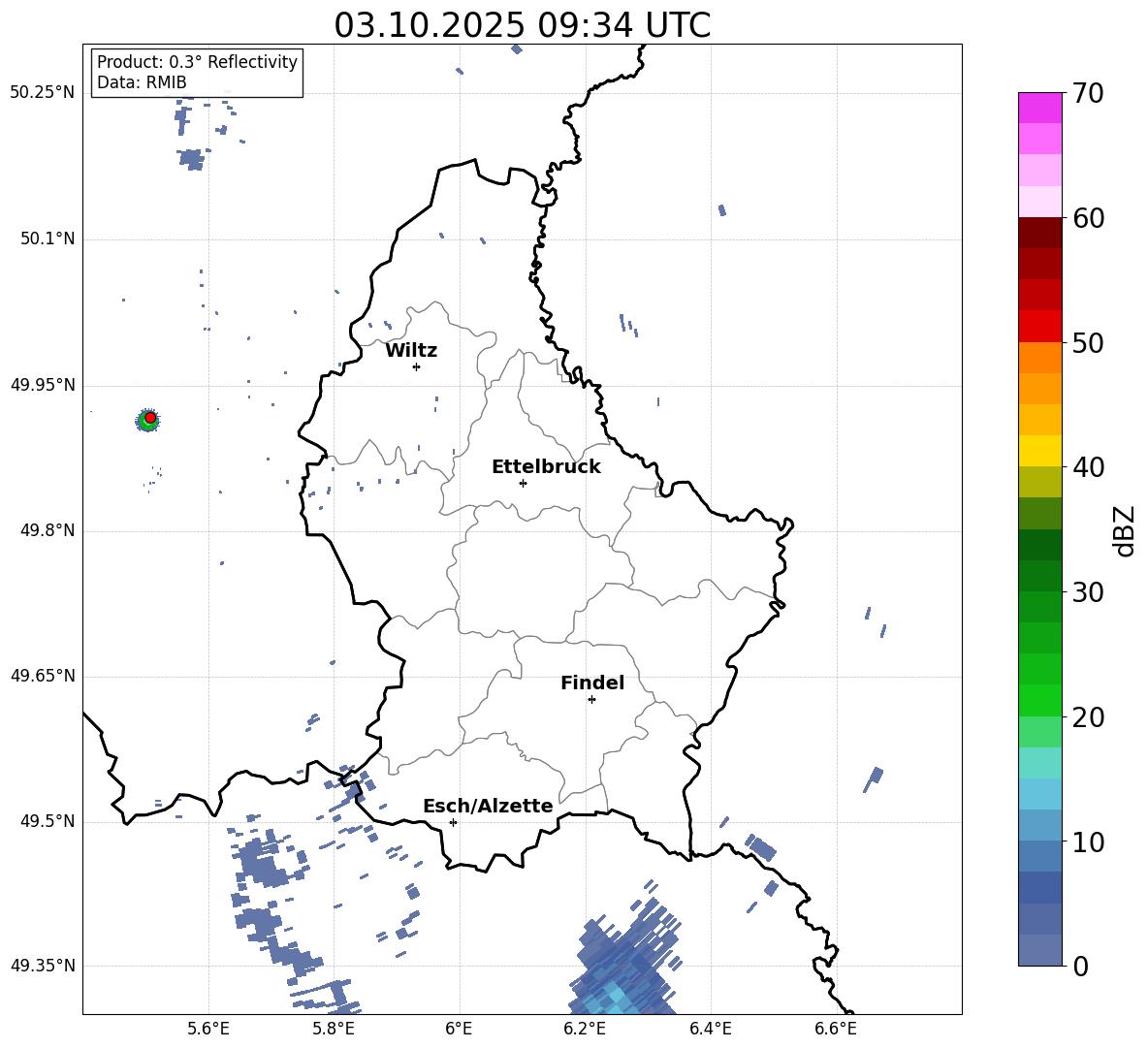Click the magenta top colorbar swatch

(1039, 109)
